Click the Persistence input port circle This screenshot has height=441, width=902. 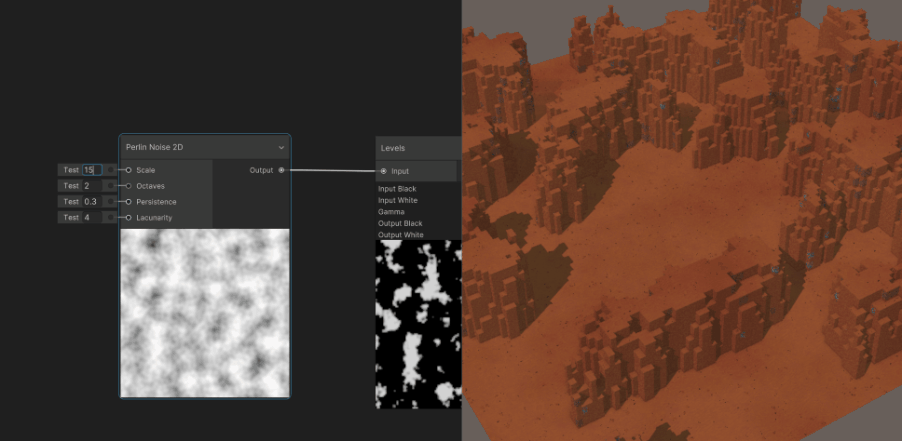(128, 202)
